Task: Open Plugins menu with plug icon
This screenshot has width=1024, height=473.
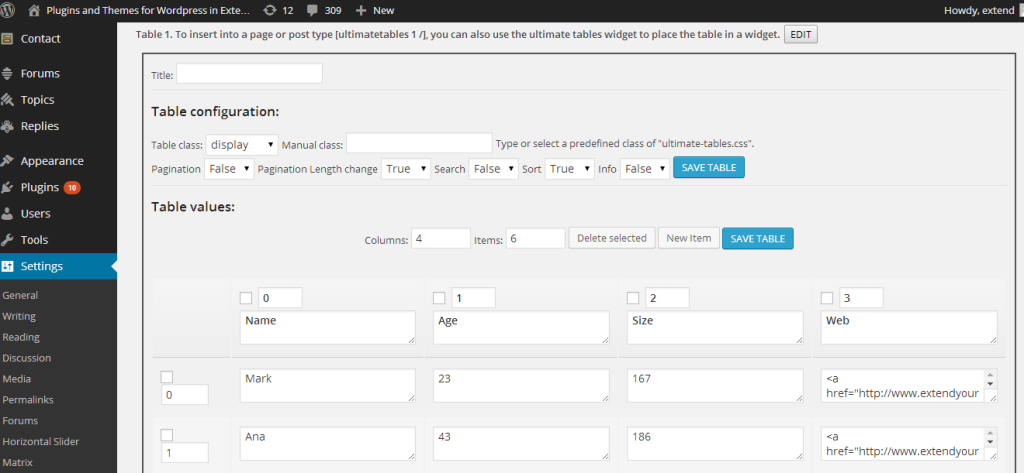Action: 8,188
